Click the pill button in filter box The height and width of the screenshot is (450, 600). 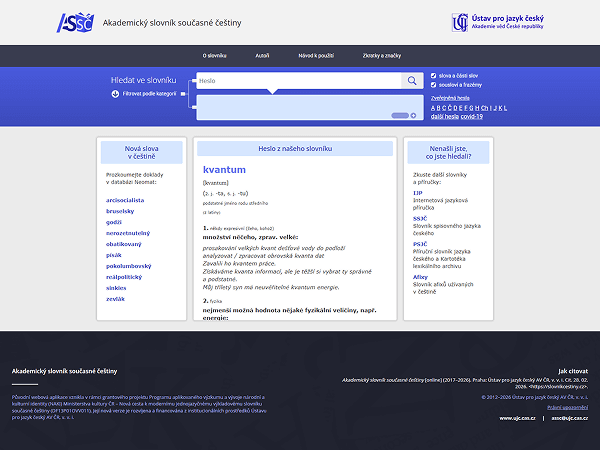400,116
